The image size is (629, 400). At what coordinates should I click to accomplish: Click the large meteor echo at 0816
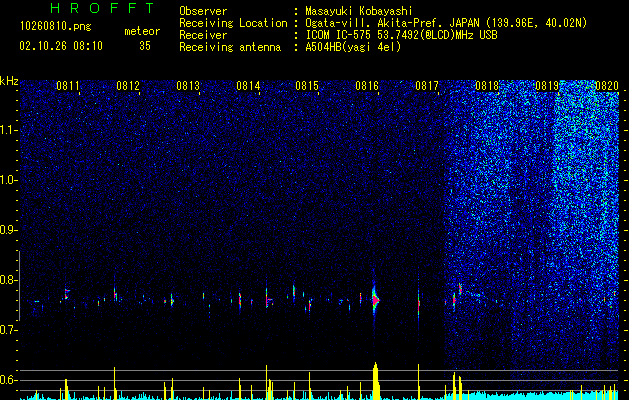[x=375, y=300]
